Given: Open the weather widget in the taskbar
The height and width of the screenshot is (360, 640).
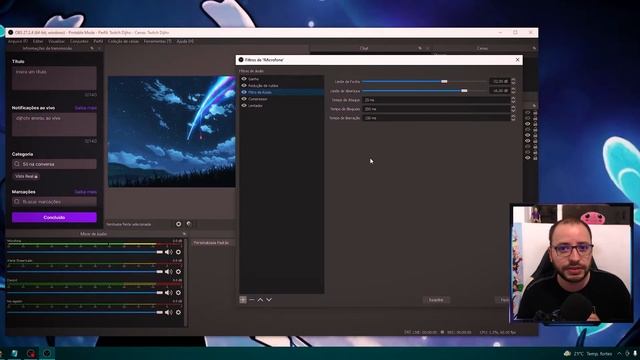Looking at the screenshot, I should tap(588, 353).
